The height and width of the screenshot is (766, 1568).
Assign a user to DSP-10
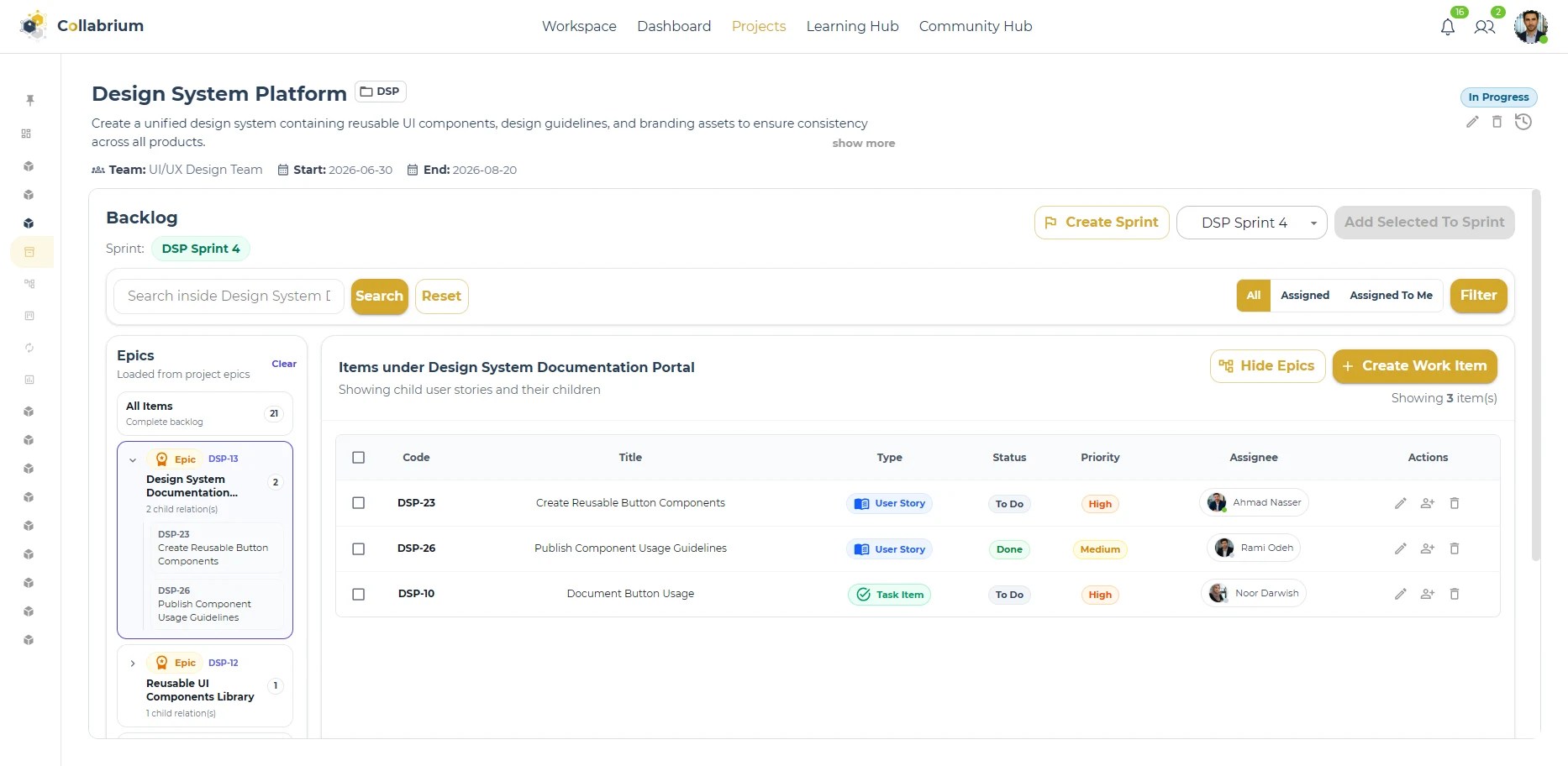(x=1428, y=594)
